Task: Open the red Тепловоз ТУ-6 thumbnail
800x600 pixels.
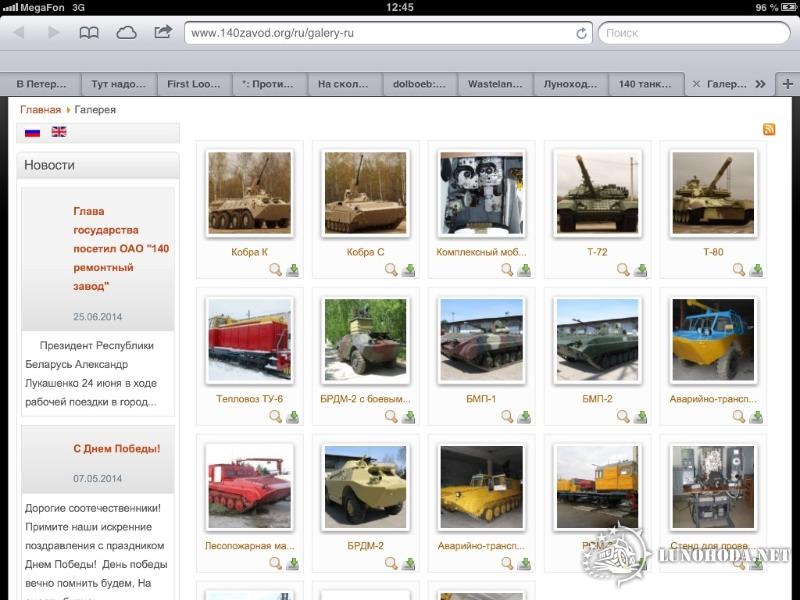Action: click(x=249, y=340)
